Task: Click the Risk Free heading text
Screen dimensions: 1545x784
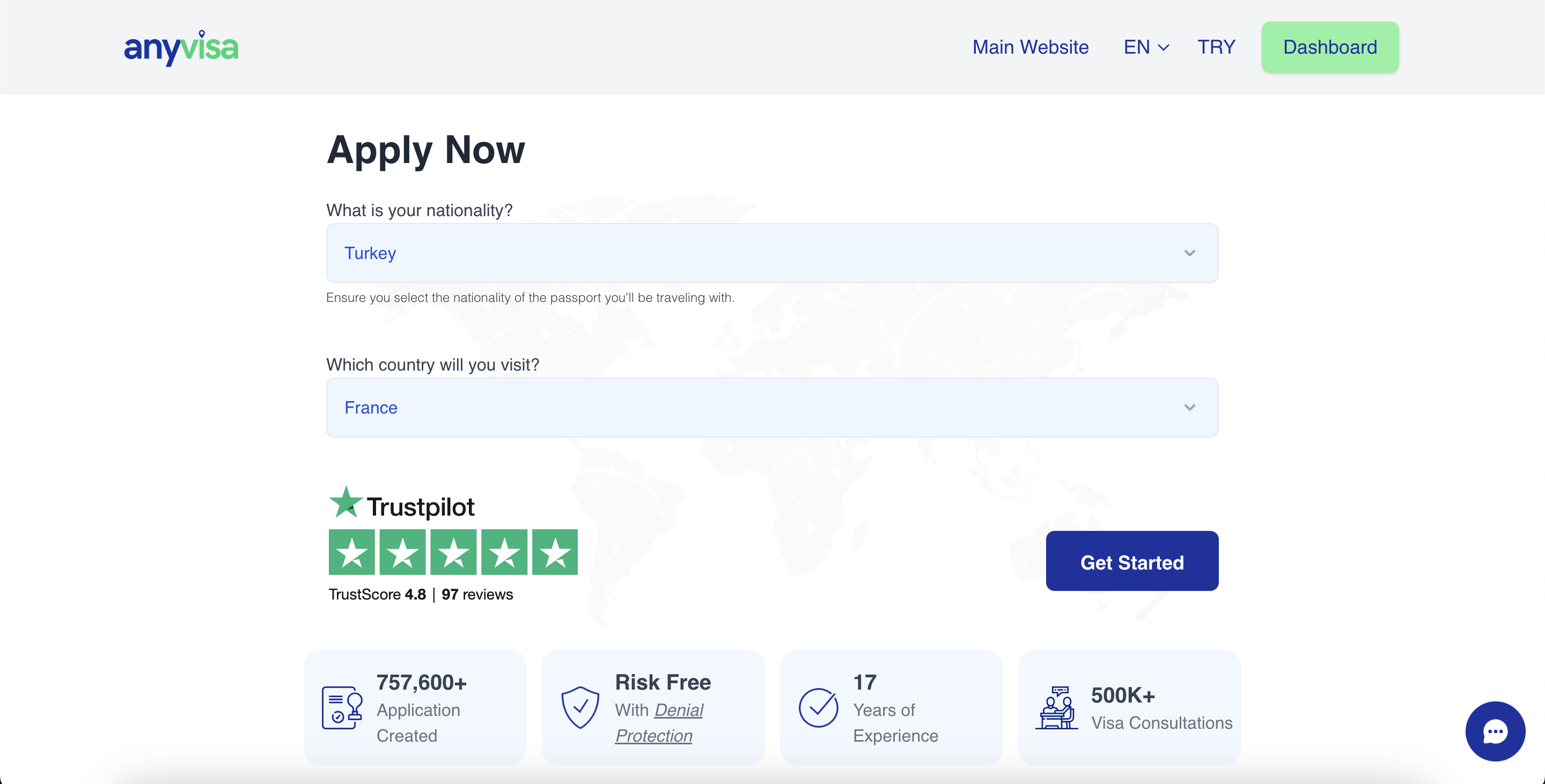Action: (x=663, y=682)
